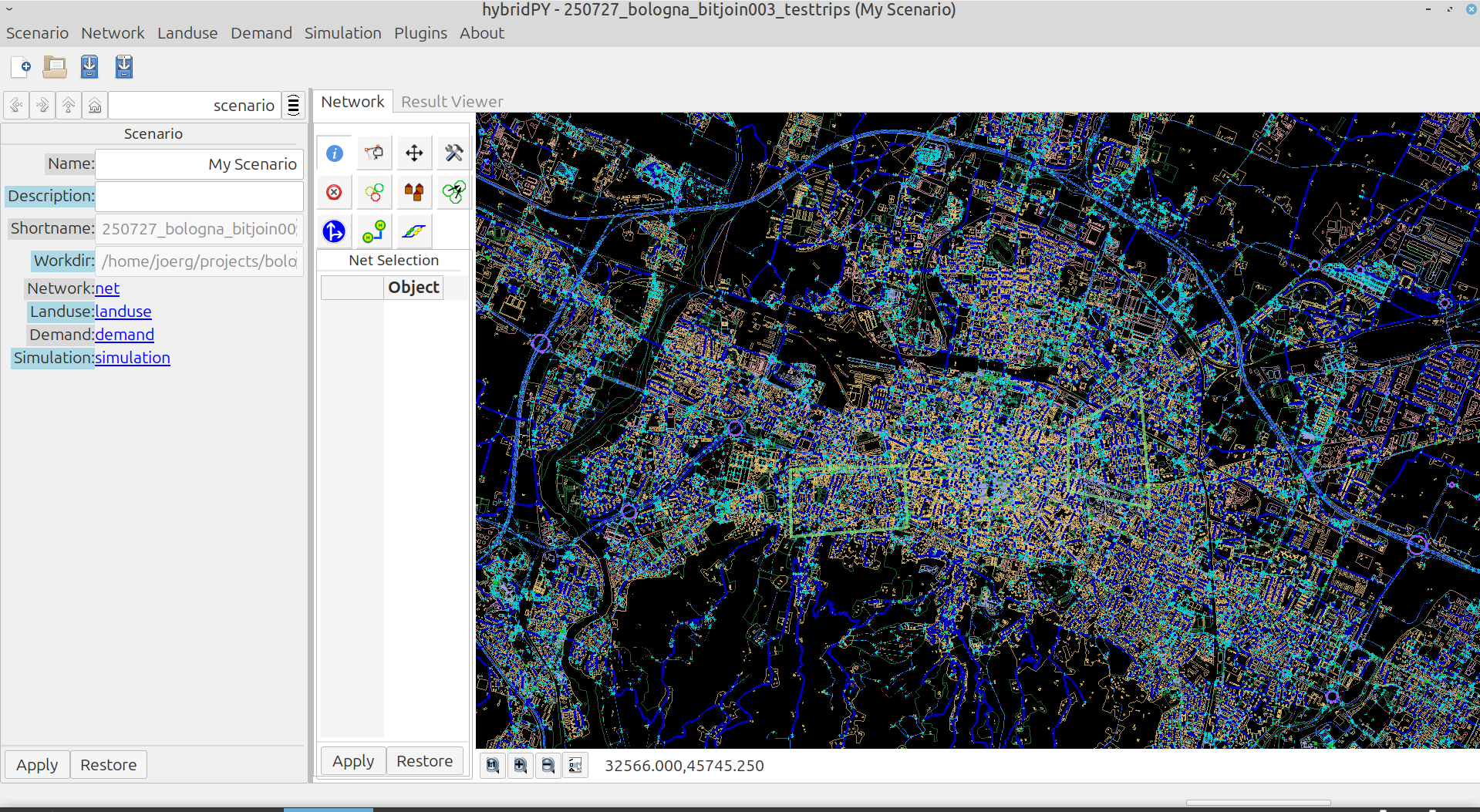
Task: Click the second blue Save-as icon
Action: 124,67
